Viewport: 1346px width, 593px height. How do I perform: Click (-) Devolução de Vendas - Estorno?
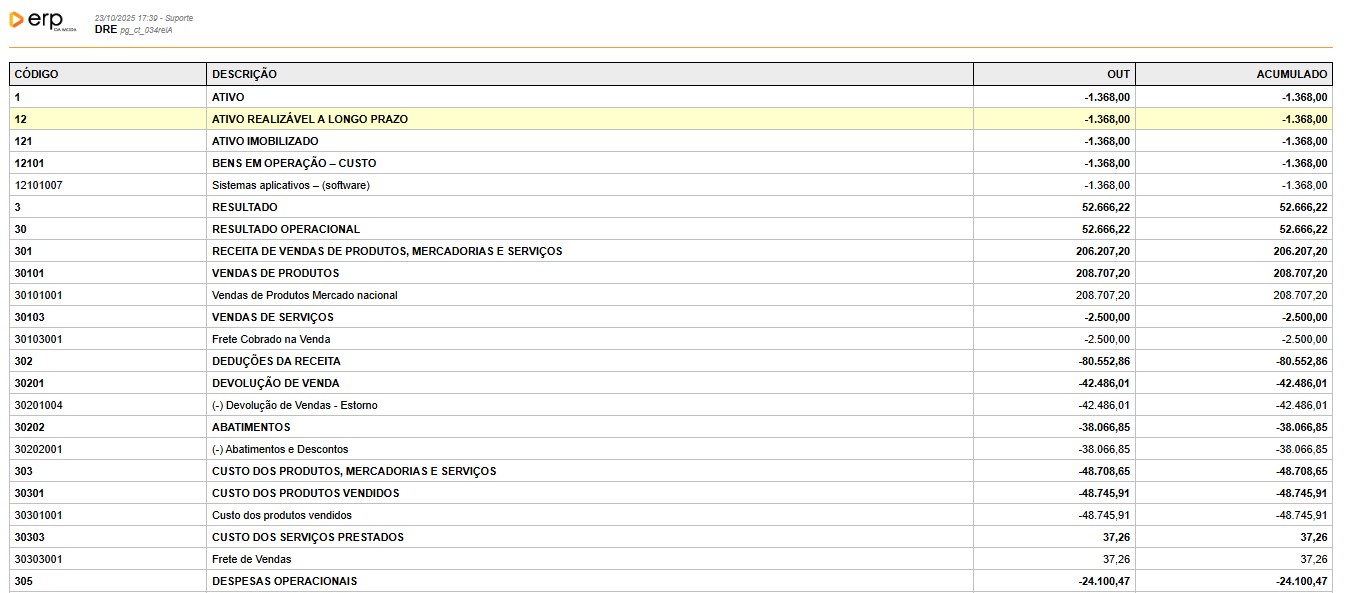tap(294, 405)
